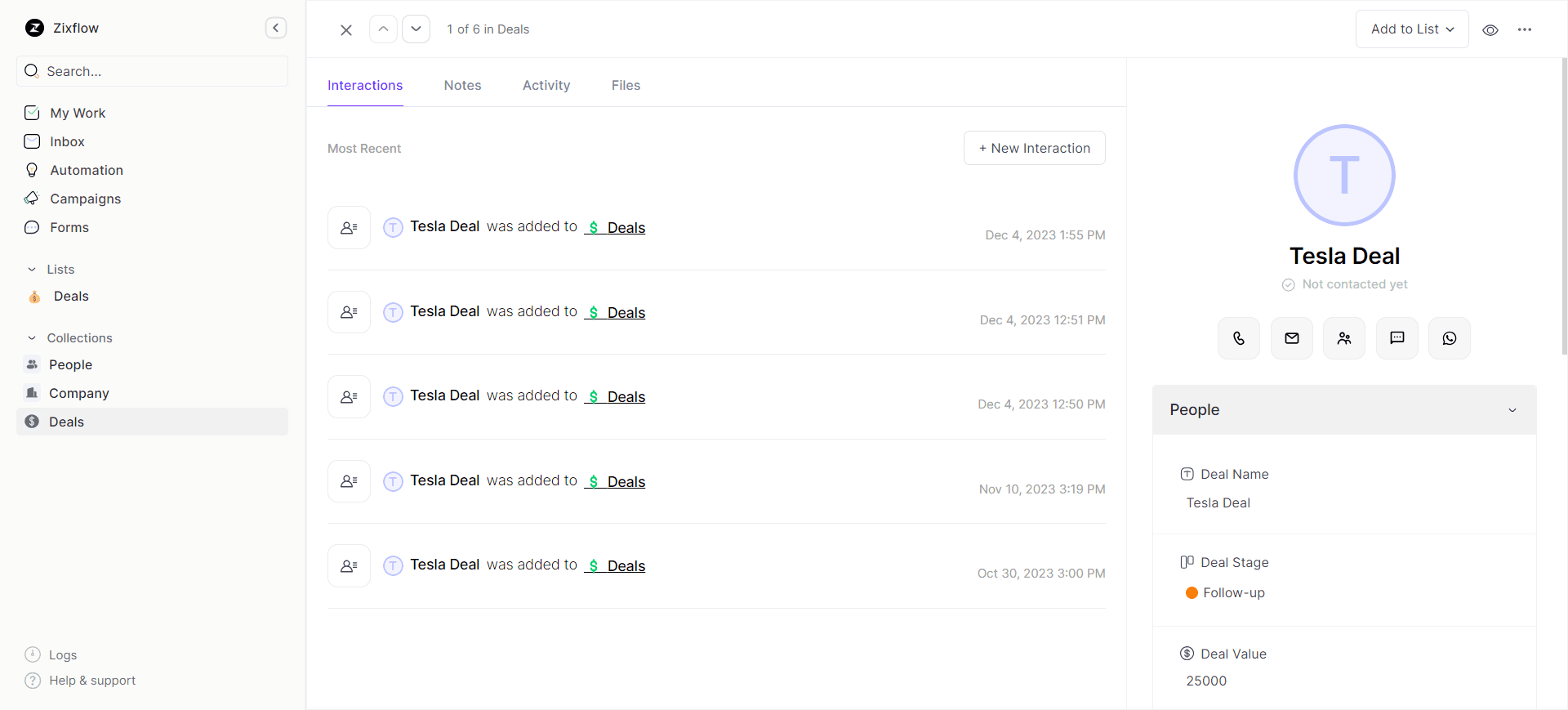Image resolution: width=1568 pixels, height=710 pixels.
Task: Switch to the Notes tab
Action: pos(462,85)
